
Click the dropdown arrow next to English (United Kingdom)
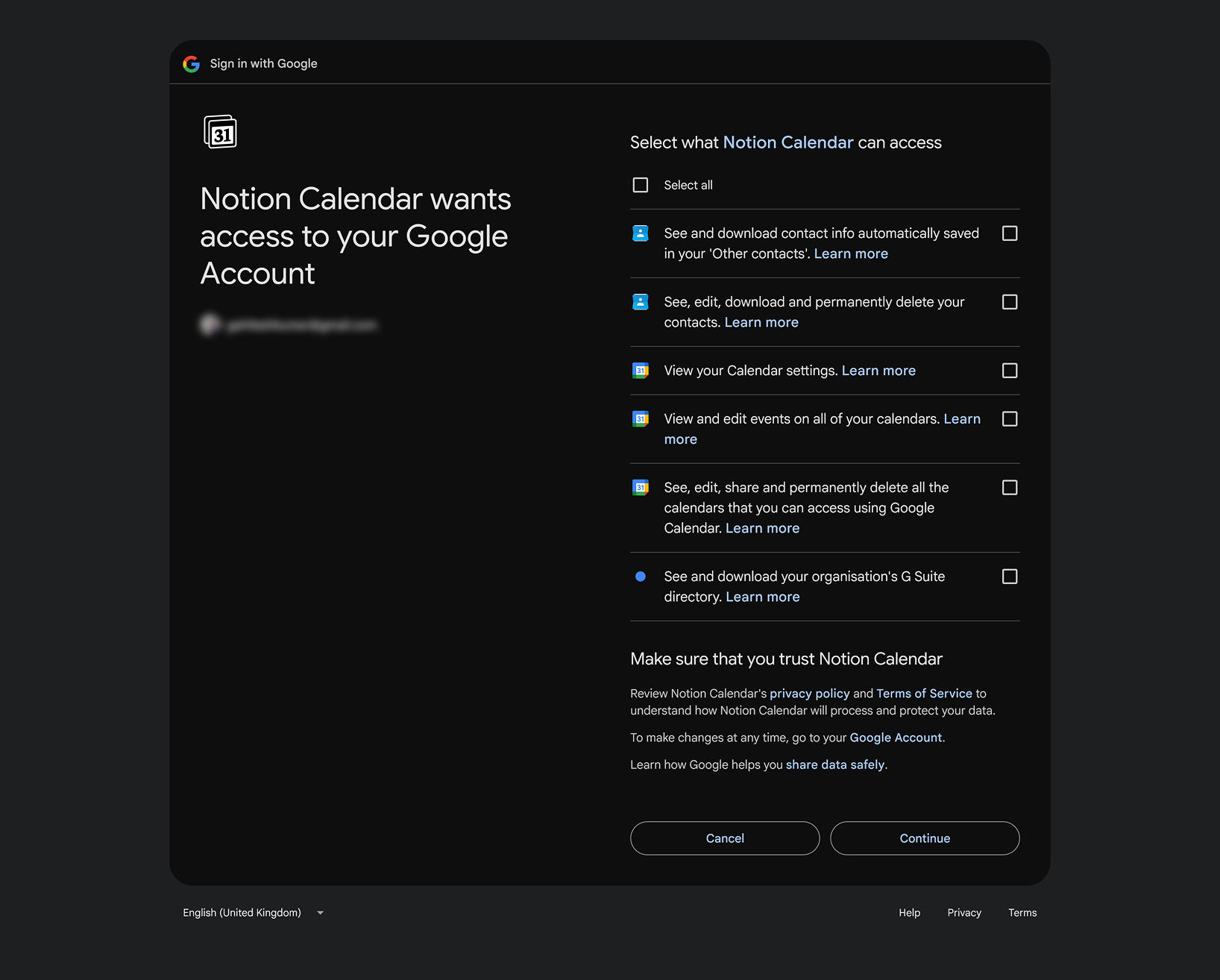tap(320, 912)
